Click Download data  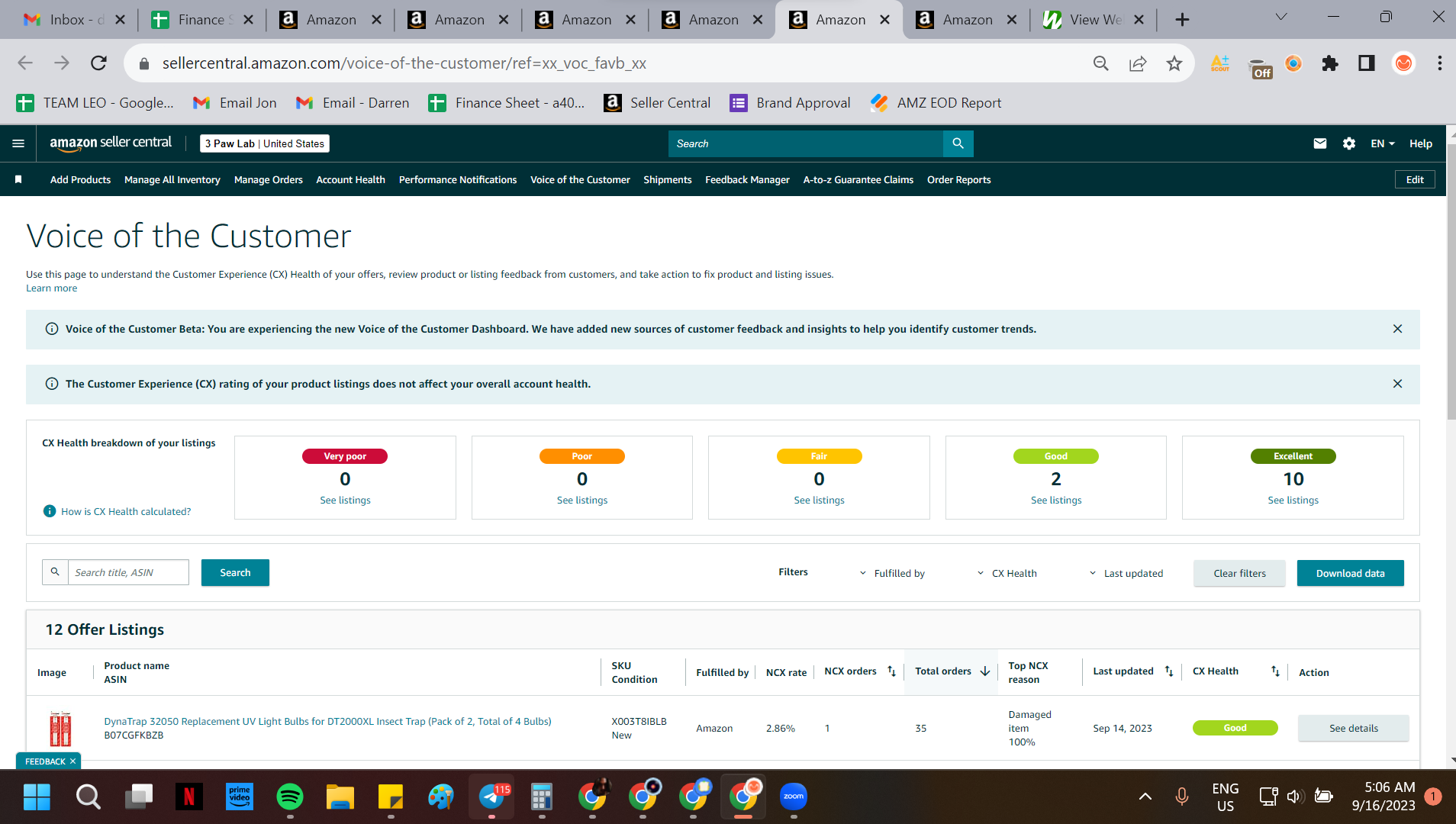point(1350,573)
